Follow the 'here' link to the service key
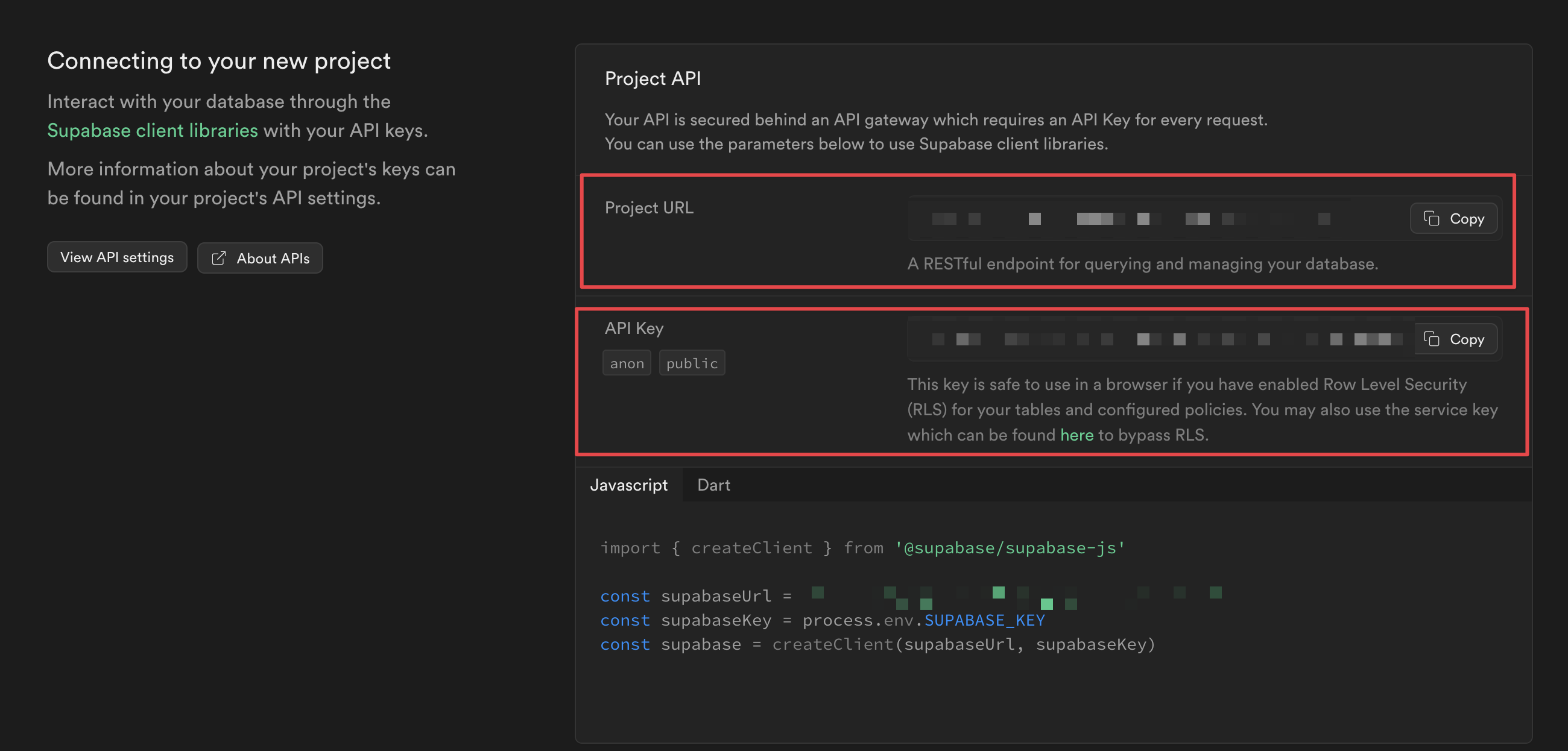The image size is (1568, 751). click(x=1076, y=435)
